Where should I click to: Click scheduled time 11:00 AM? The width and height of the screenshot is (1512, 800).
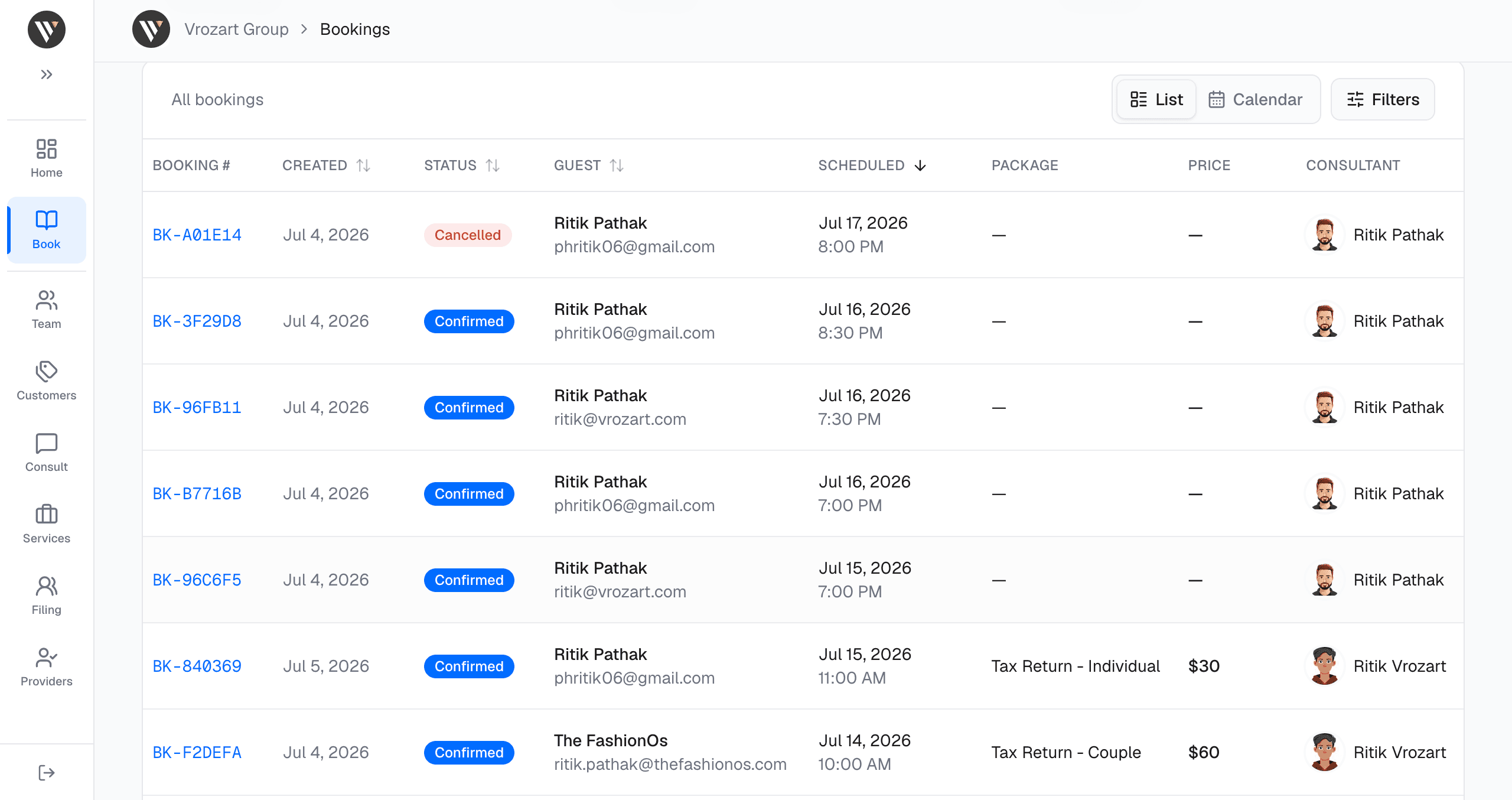pos(852,678)
